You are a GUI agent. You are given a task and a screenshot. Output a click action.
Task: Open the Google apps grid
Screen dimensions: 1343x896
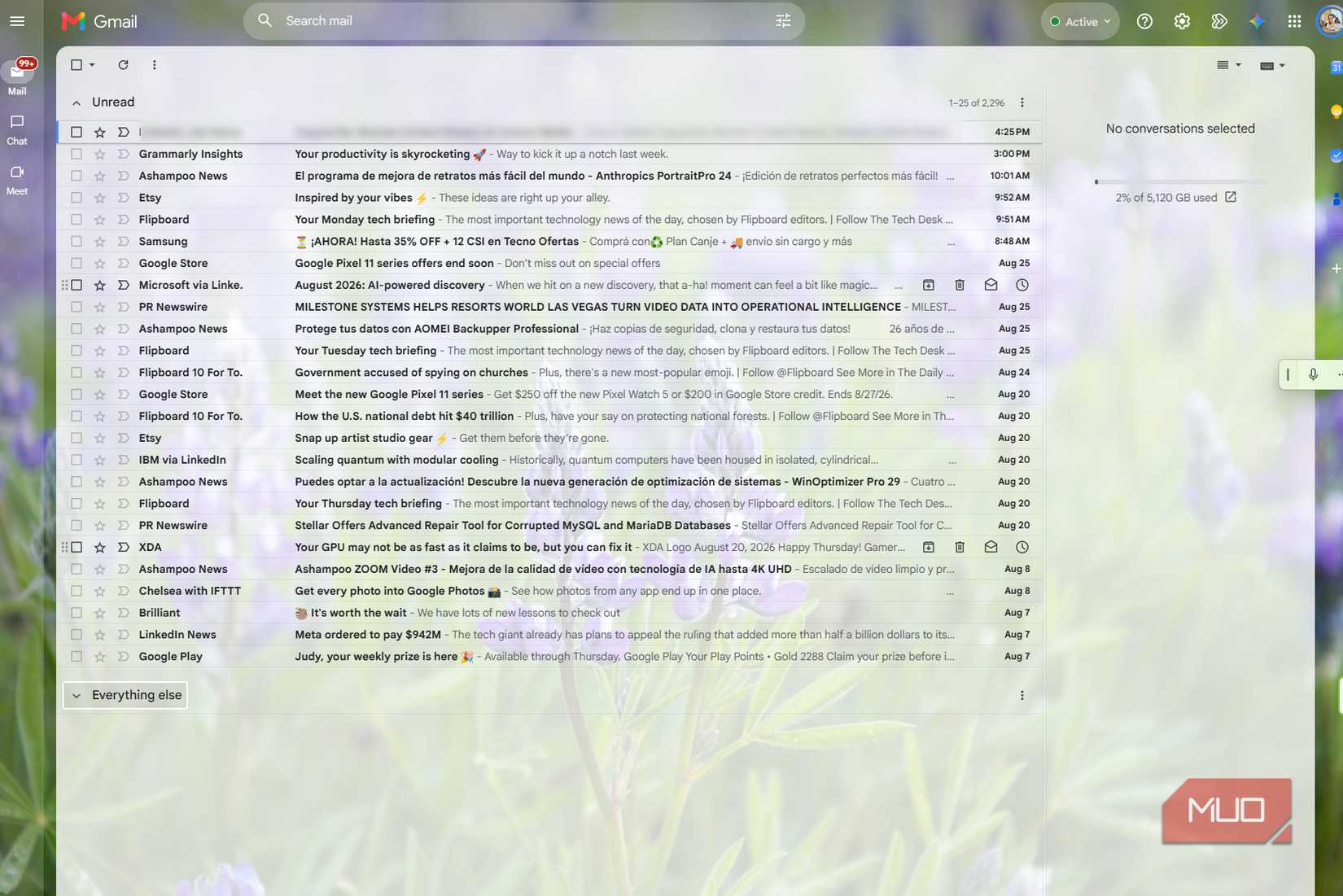[x=1294, y=22]
